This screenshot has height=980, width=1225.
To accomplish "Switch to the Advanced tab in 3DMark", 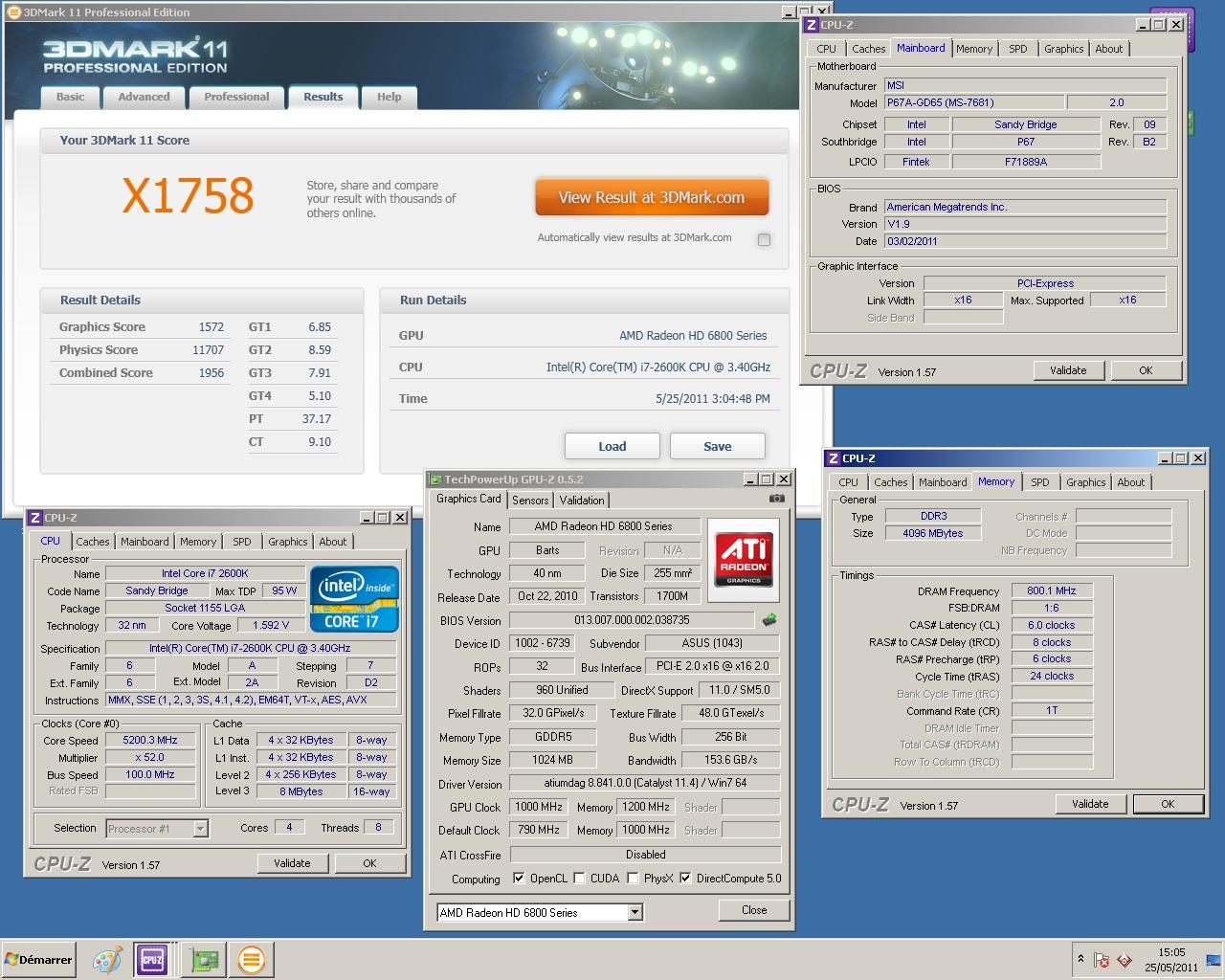I will [x=144, y=97].
